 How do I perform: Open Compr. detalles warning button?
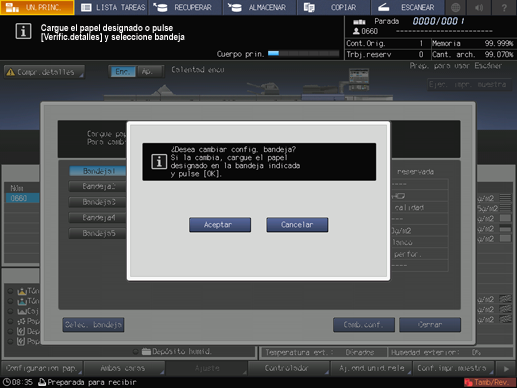44,72
